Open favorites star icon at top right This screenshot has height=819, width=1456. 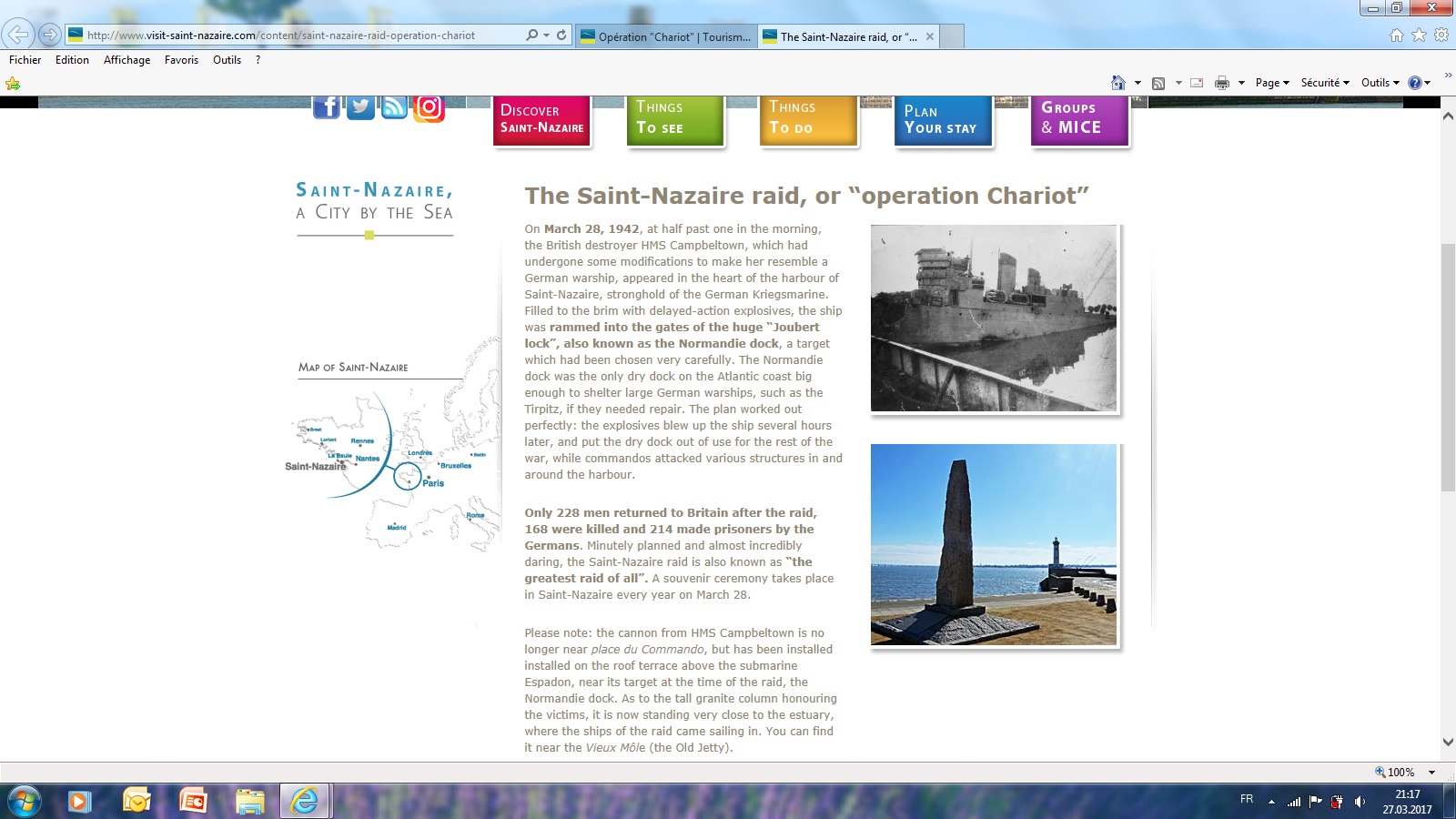[1419, 35]
